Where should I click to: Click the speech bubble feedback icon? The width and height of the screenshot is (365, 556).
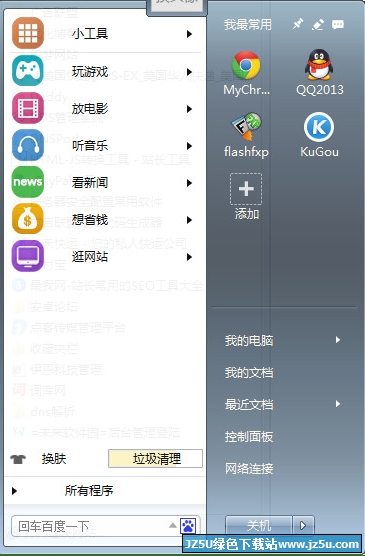click(338, 24)
